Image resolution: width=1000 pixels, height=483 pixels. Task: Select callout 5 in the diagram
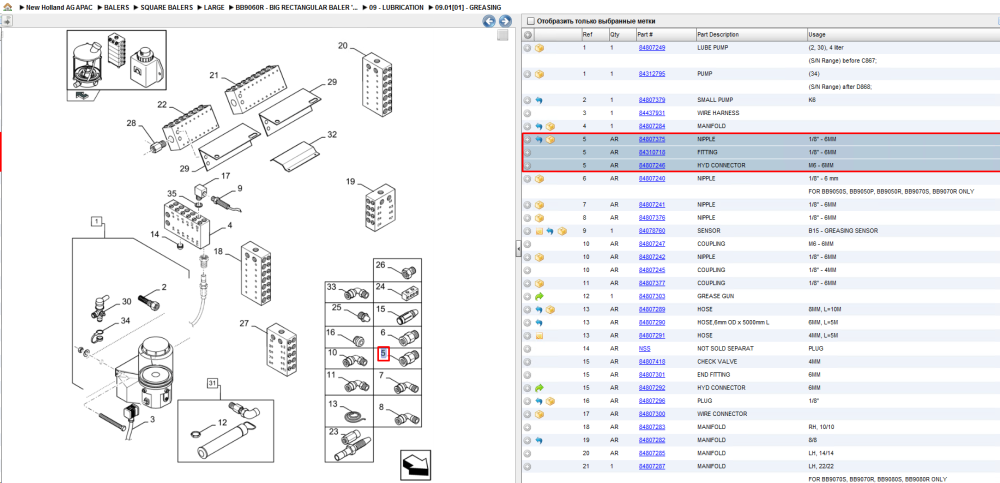(383, 353)
